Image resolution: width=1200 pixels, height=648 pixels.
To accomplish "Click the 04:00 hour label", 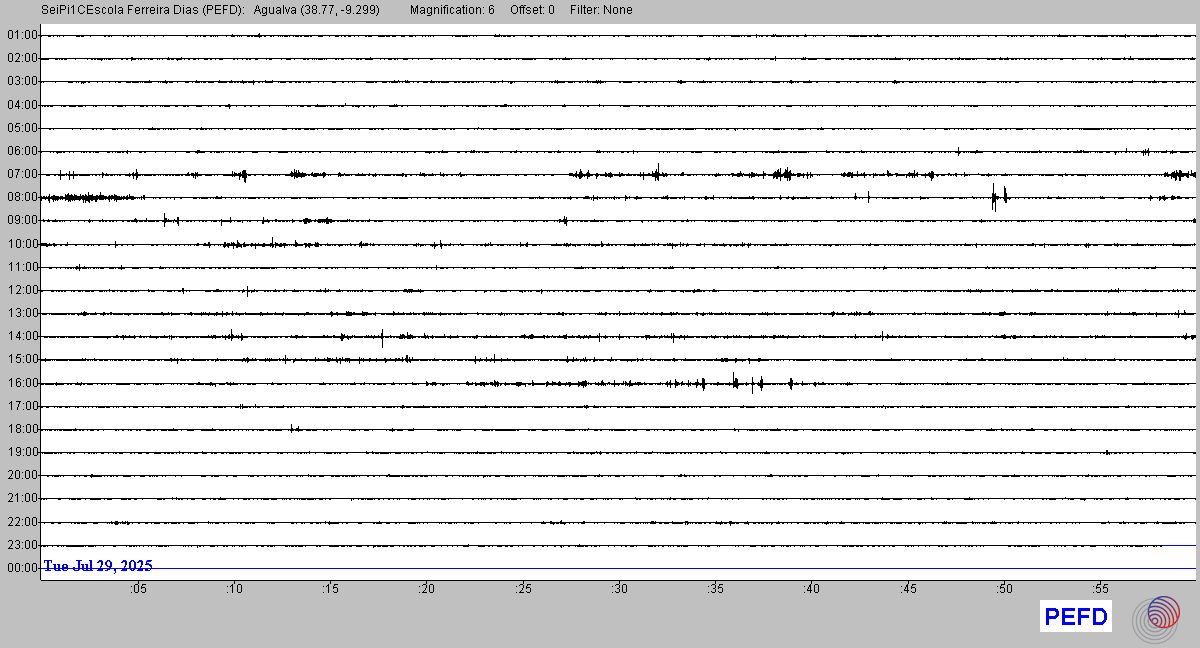I will tap(22, 105).
